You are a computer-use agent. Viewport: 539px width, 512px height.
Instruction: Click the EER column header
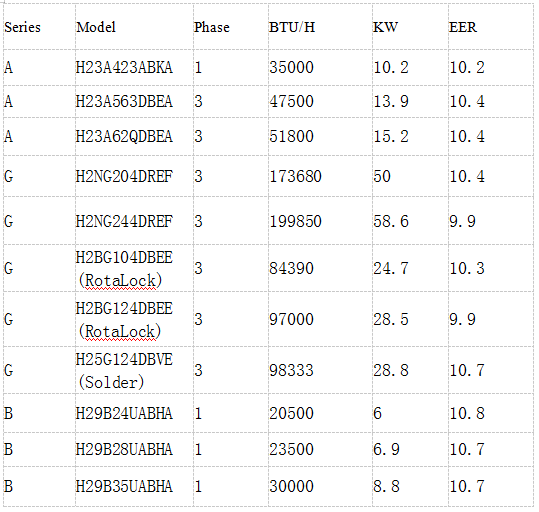click(x=491, y=27)
